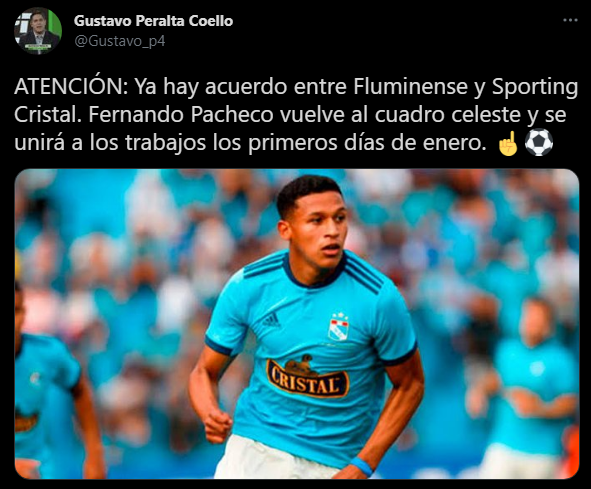This screenshot has width=591, height=489.
Task: Click the name Fernando Pacheco in the text
Action: tap(181, 115)
